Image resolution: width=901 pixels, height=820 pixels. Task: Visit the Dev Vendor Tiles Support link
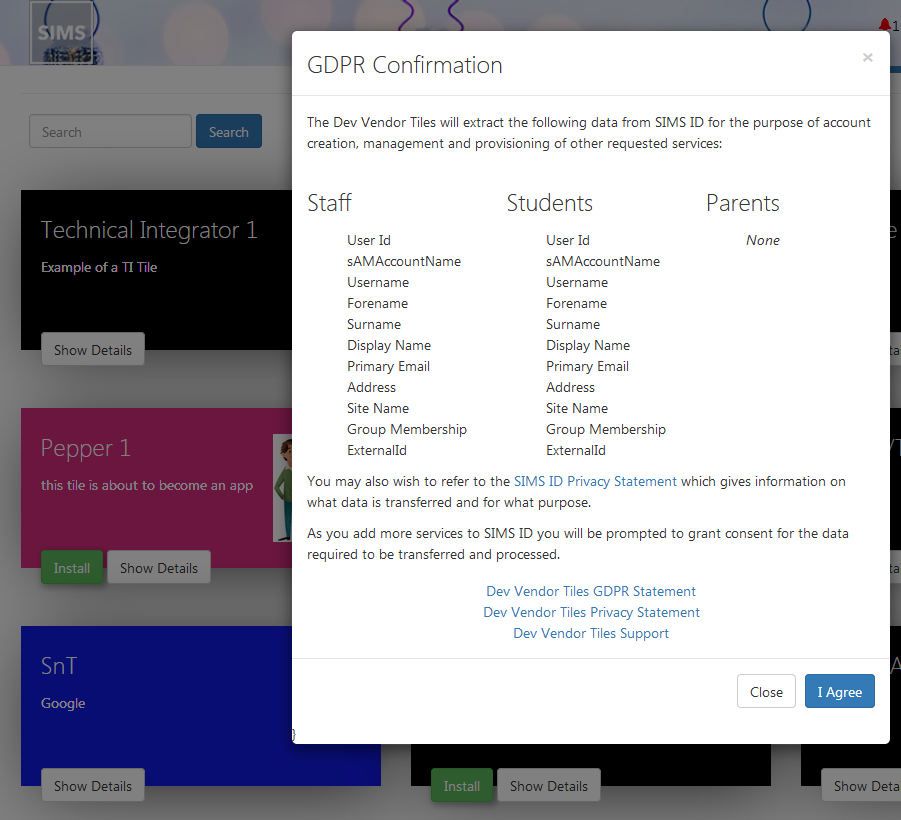[591, 633]
